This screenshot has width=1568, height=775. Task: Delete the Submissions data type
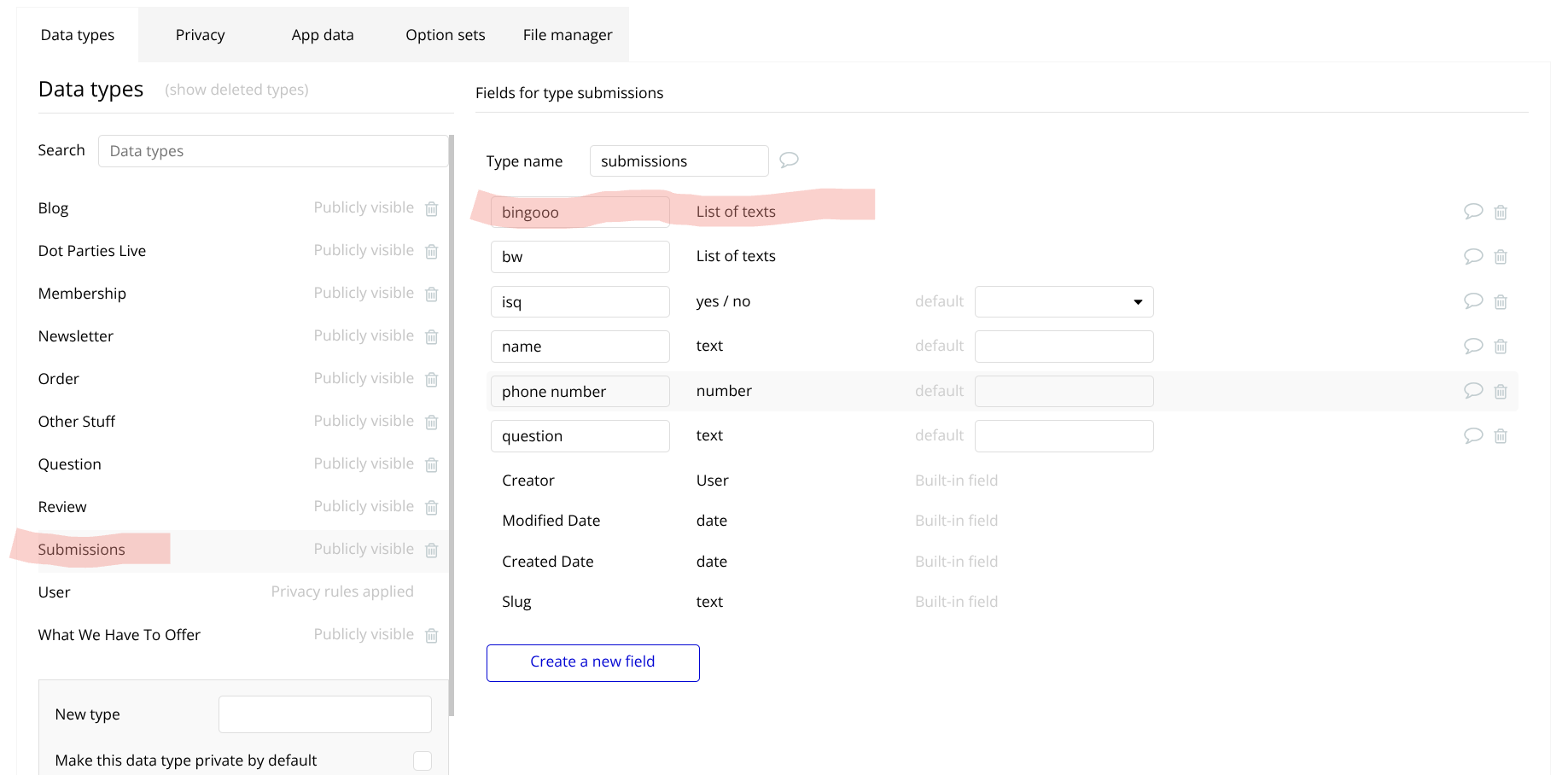click(x=432, y=551)
